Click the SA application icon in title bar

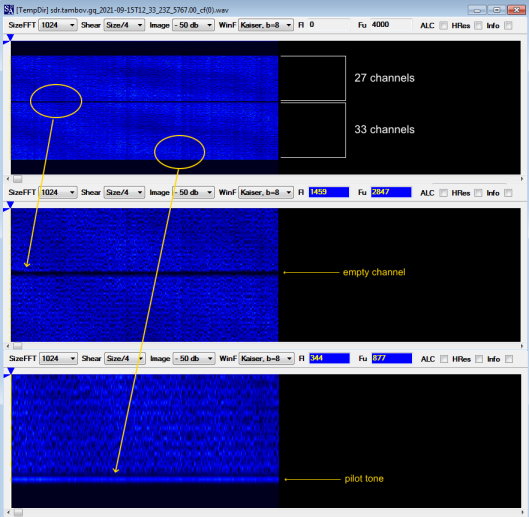[8, 9]
